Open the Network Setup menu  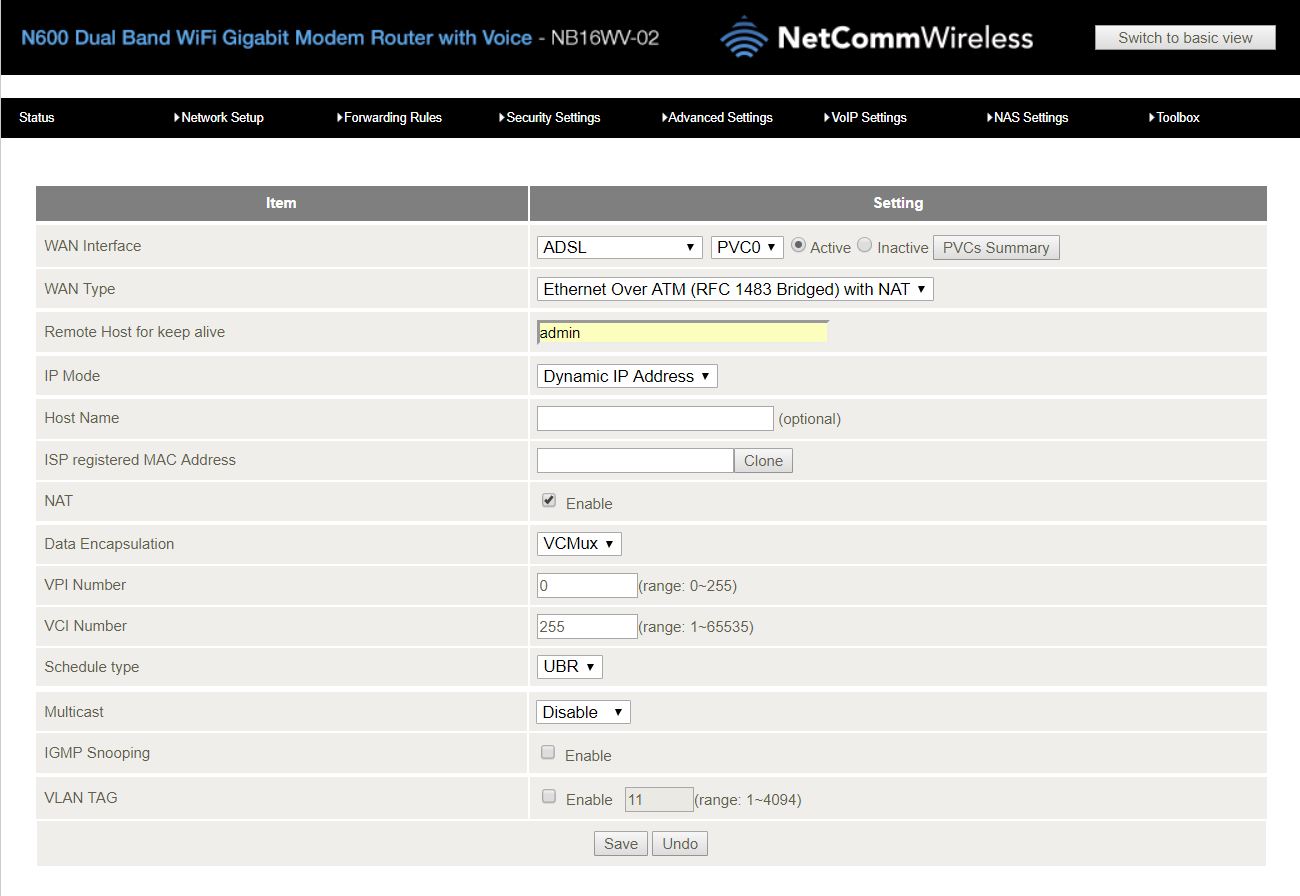click(x=219, y=117)
